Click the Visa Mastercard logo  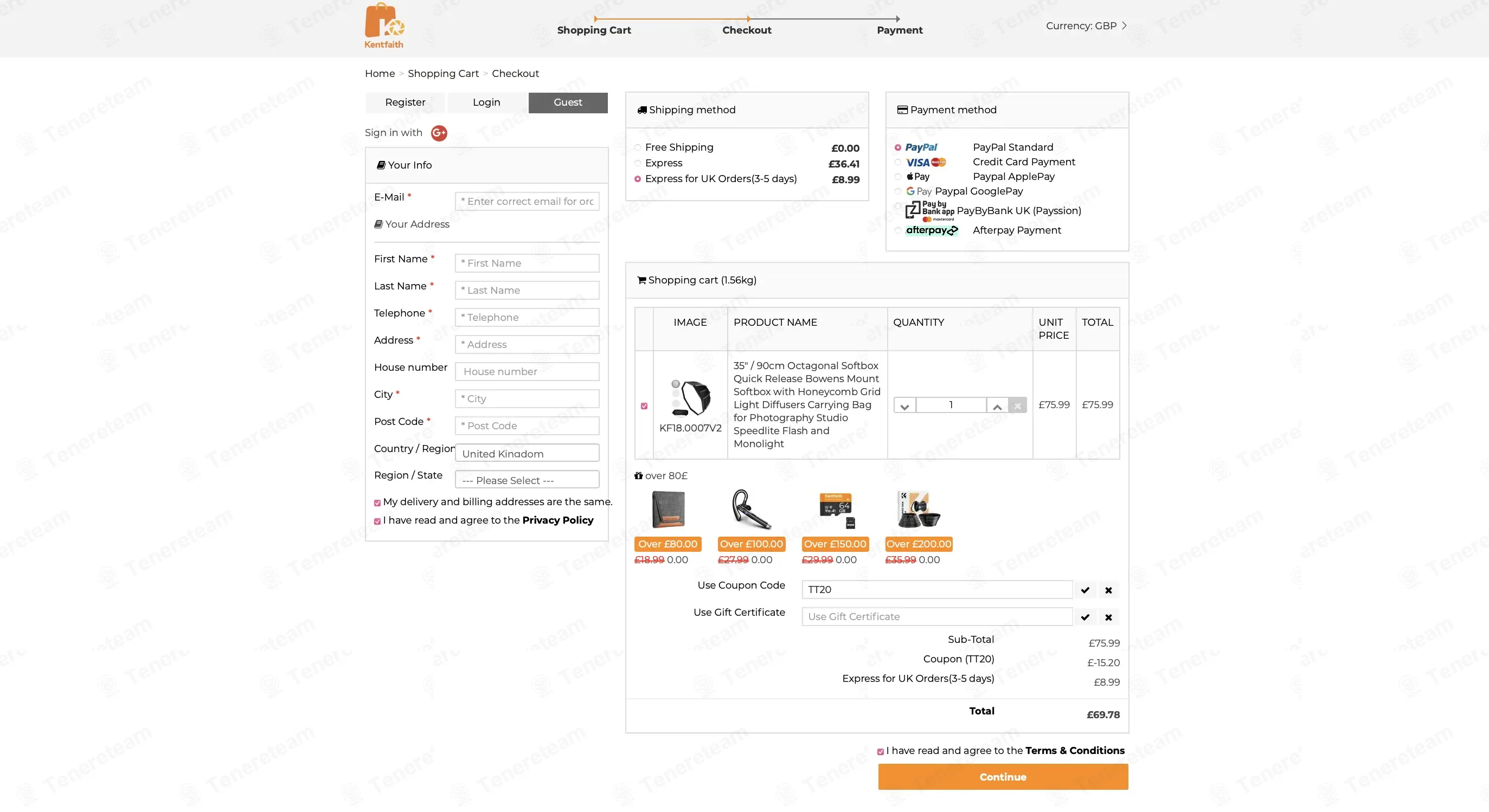click(x=926, y=163)
